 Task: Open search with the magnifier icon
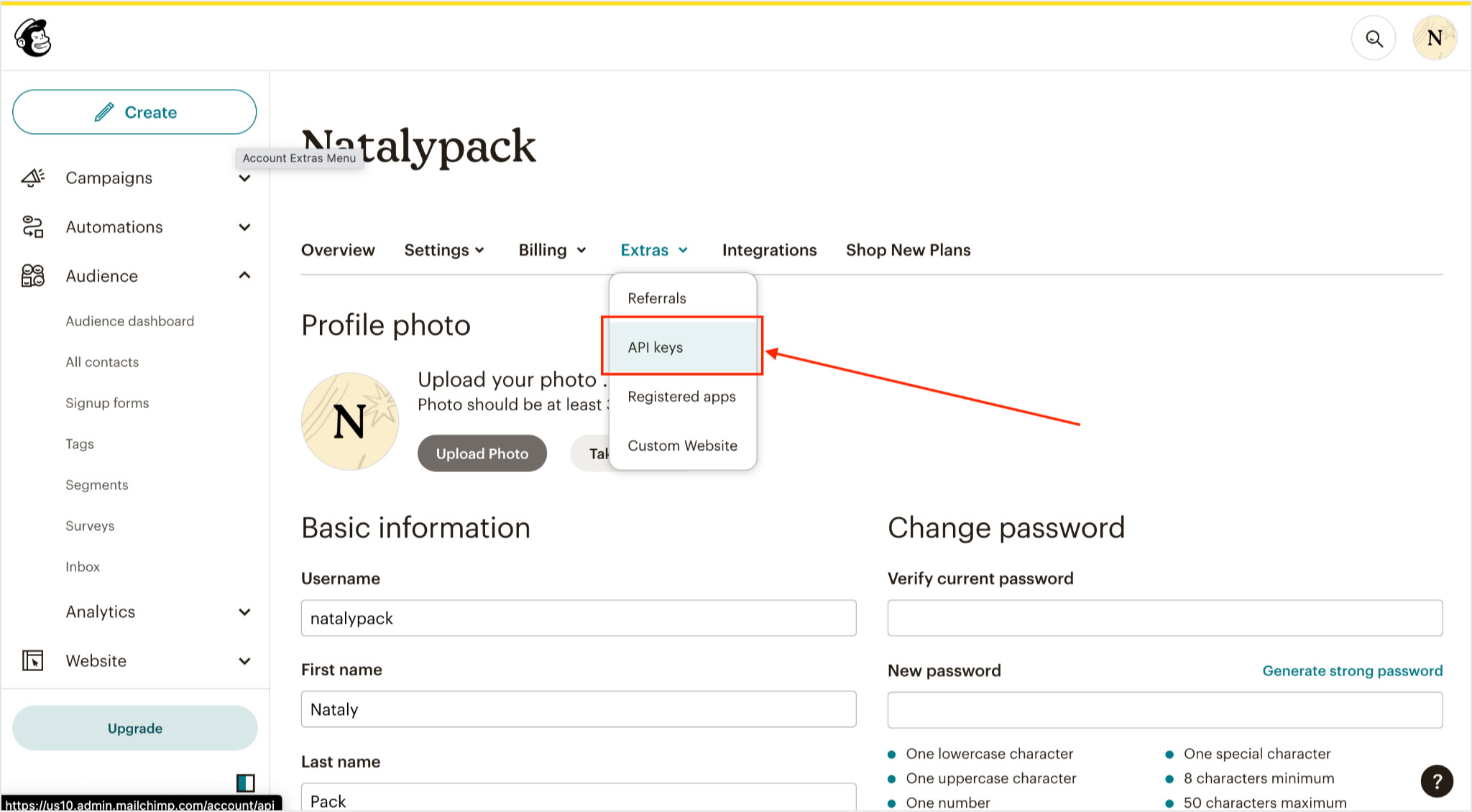[x=1374, y=38]
